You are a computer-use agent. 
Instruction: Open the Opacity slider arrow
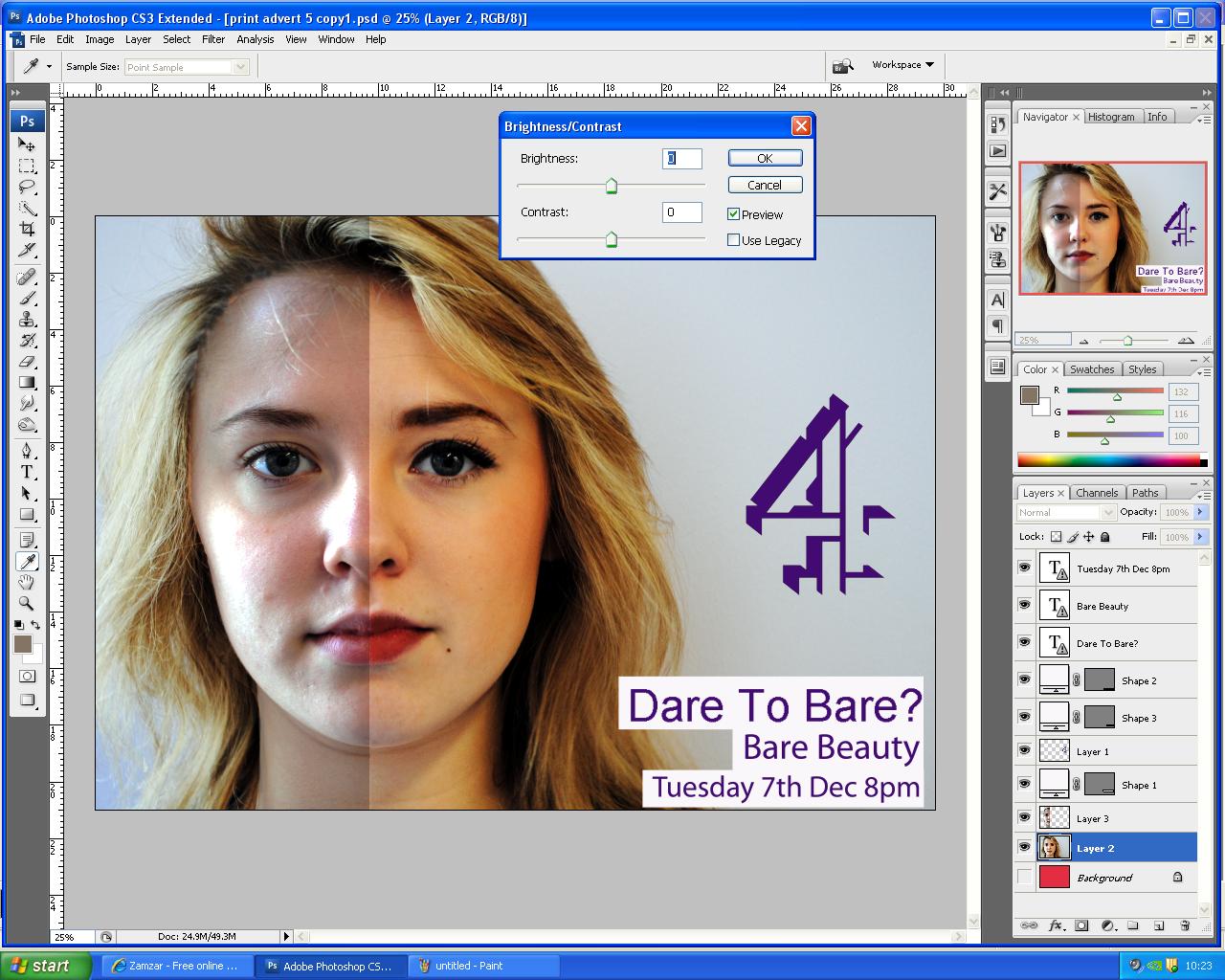point(1200,512)
